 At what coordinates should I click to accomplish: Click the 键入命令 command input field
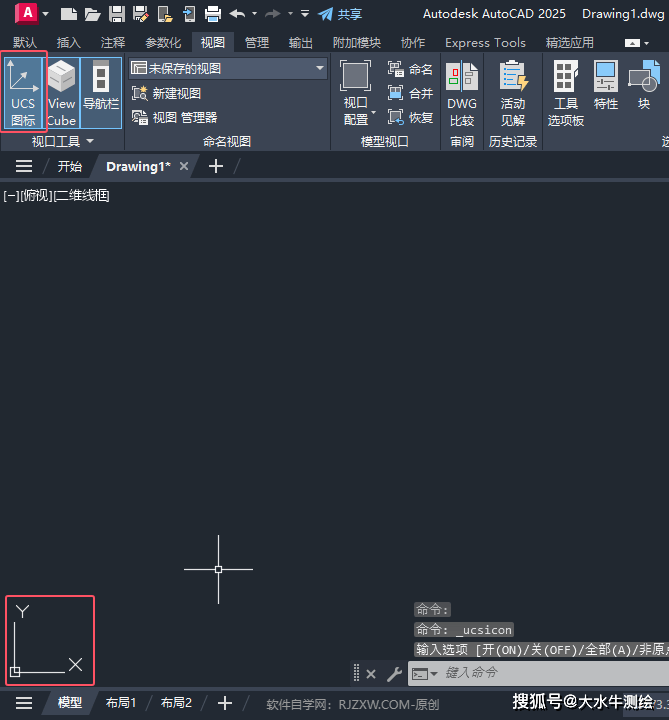pos(550,674)
